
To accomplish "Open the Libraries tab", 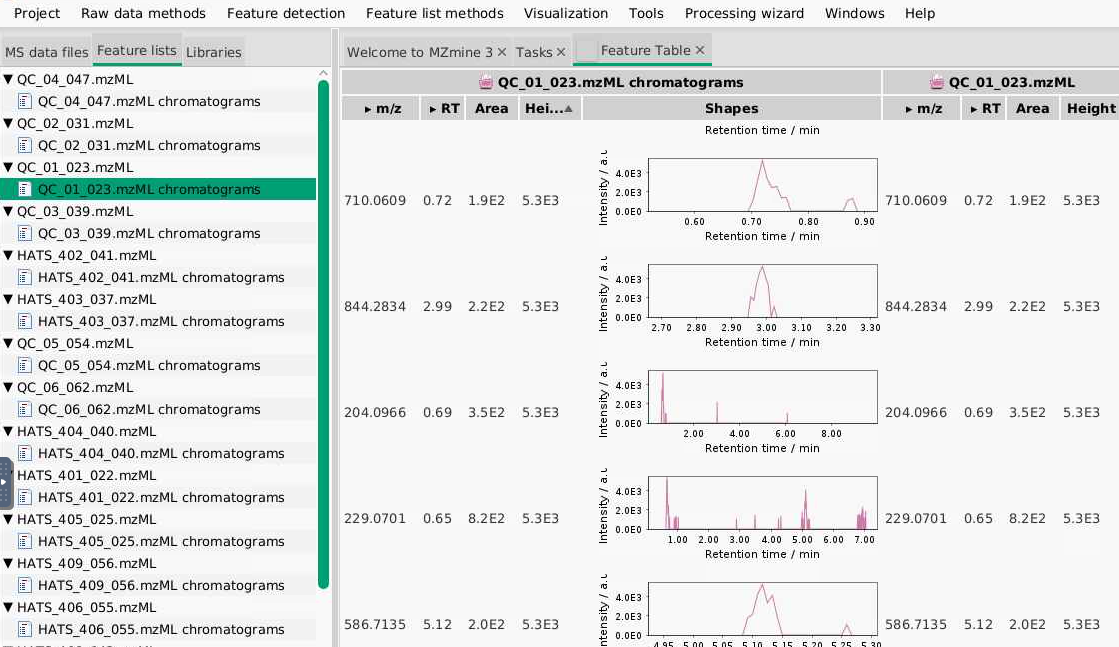I will pos(213,52).
